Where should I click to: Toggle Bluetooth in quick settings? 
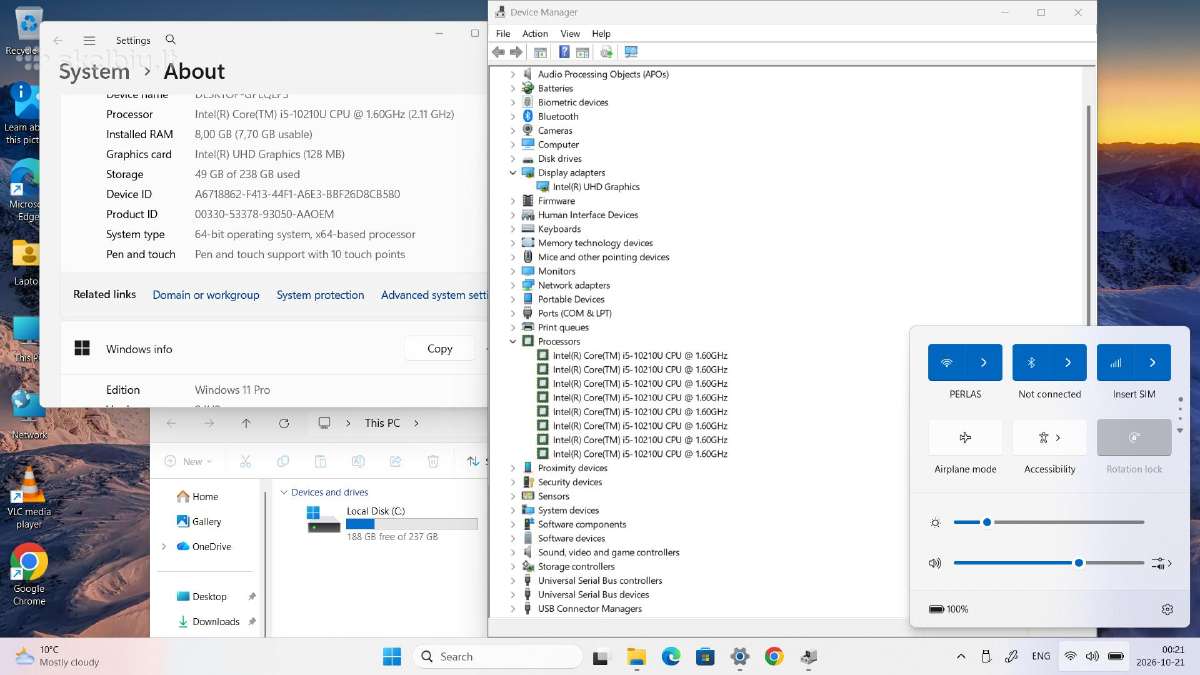[1032, 362]
